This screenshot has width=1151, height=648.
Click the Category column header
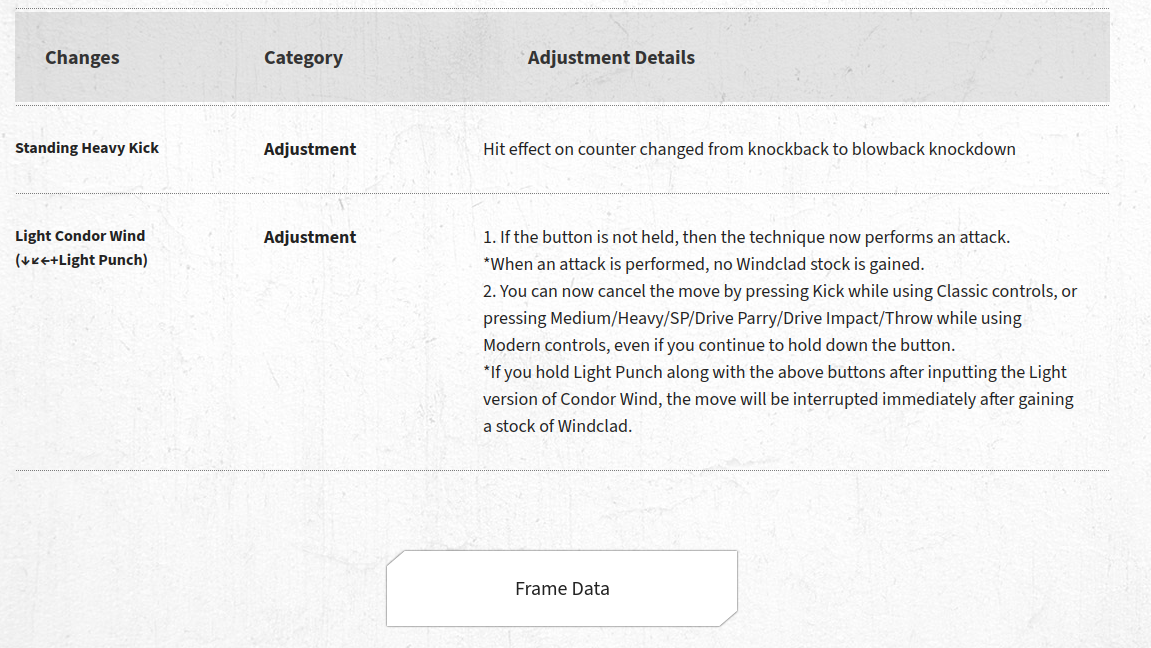pyautogui.click(x=303, y=57)
